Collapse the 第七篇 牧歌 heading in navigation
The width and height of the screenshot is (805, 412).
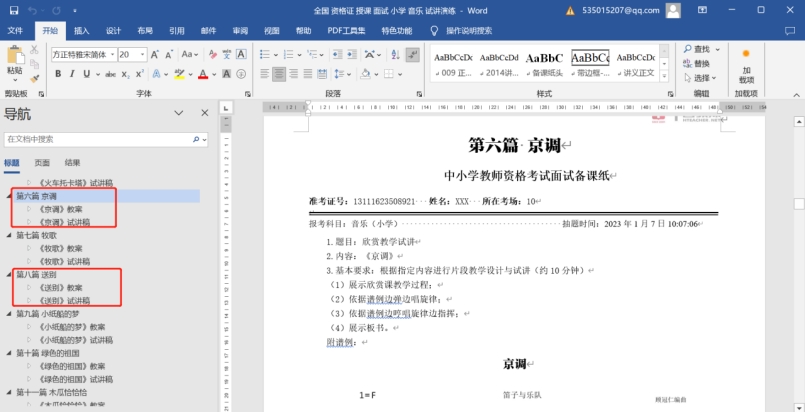[x=9, y=235]
